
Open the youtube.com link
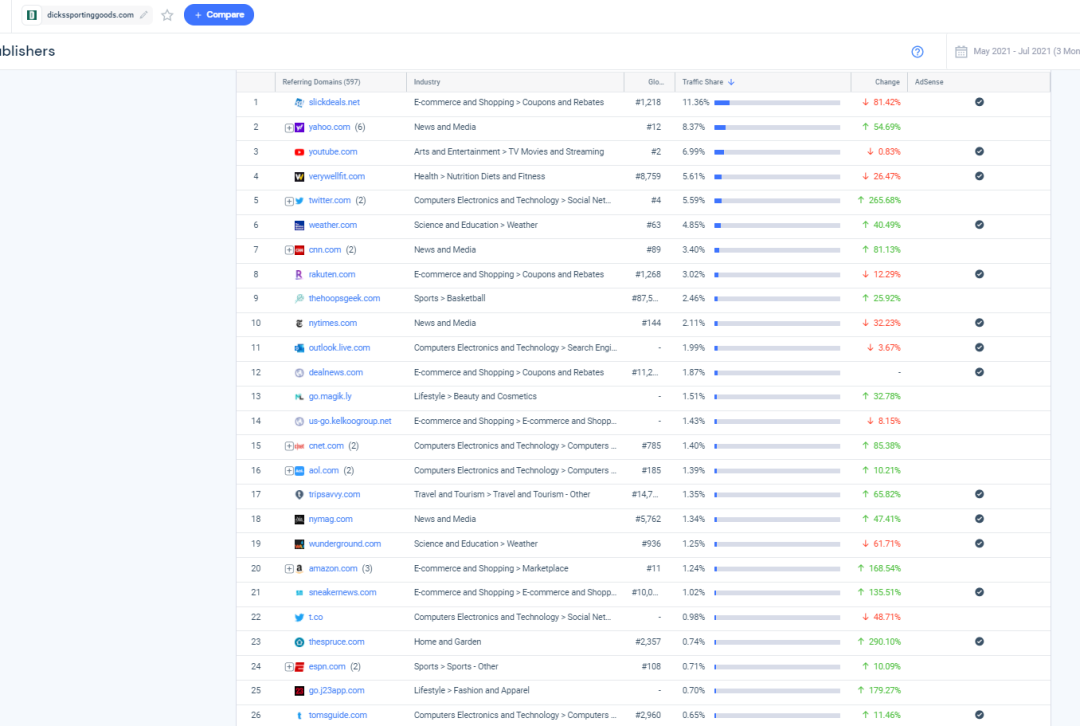(x=333, y=152)
